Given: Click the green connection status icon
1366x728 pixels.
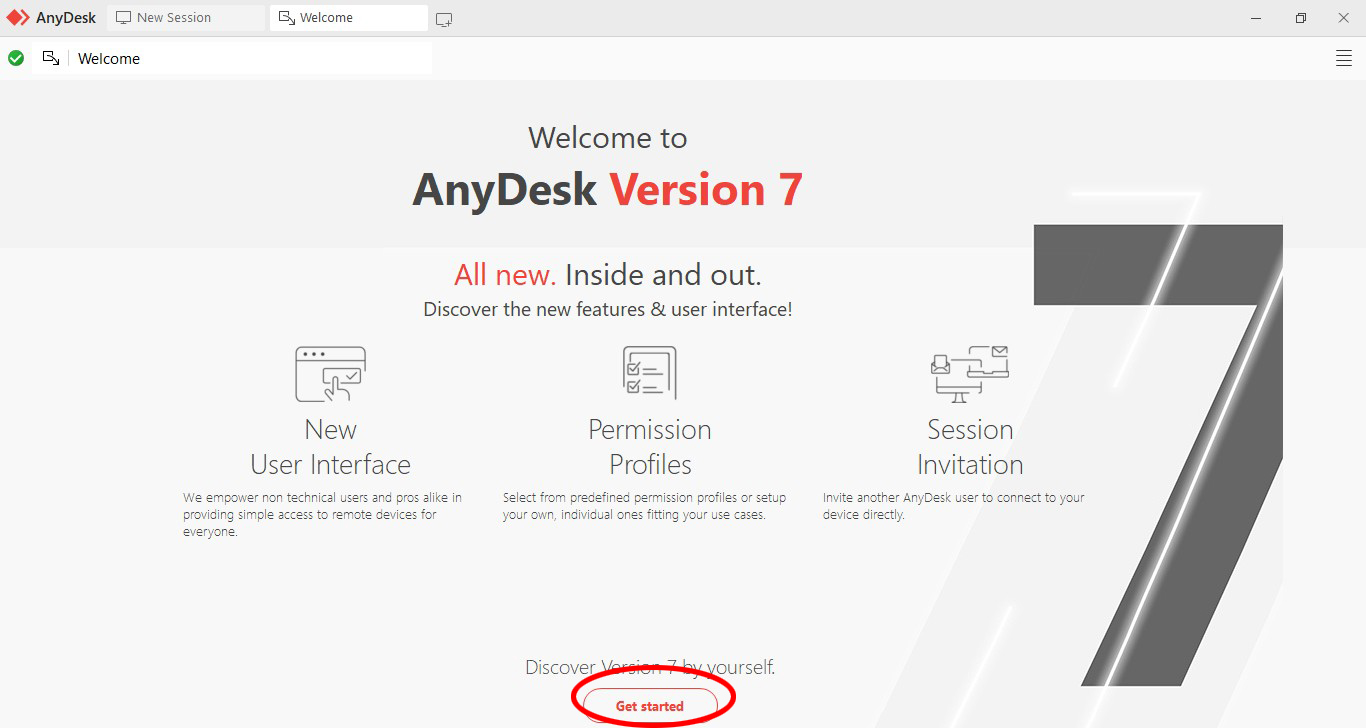Looking at the screenshot, I should click(x=16, y=58).
